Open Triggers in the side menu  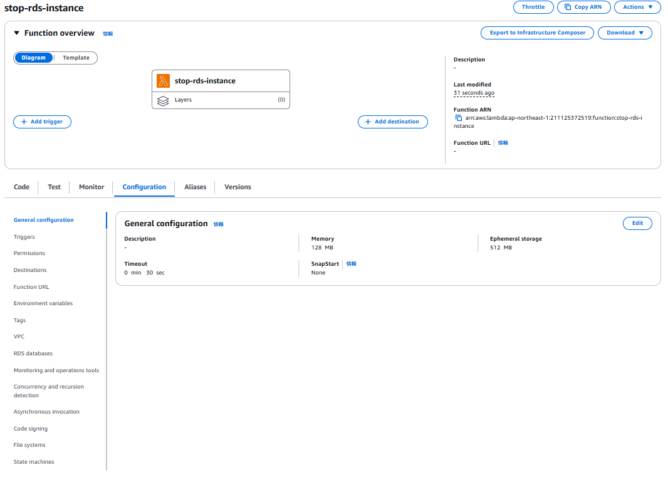(24, 237)
